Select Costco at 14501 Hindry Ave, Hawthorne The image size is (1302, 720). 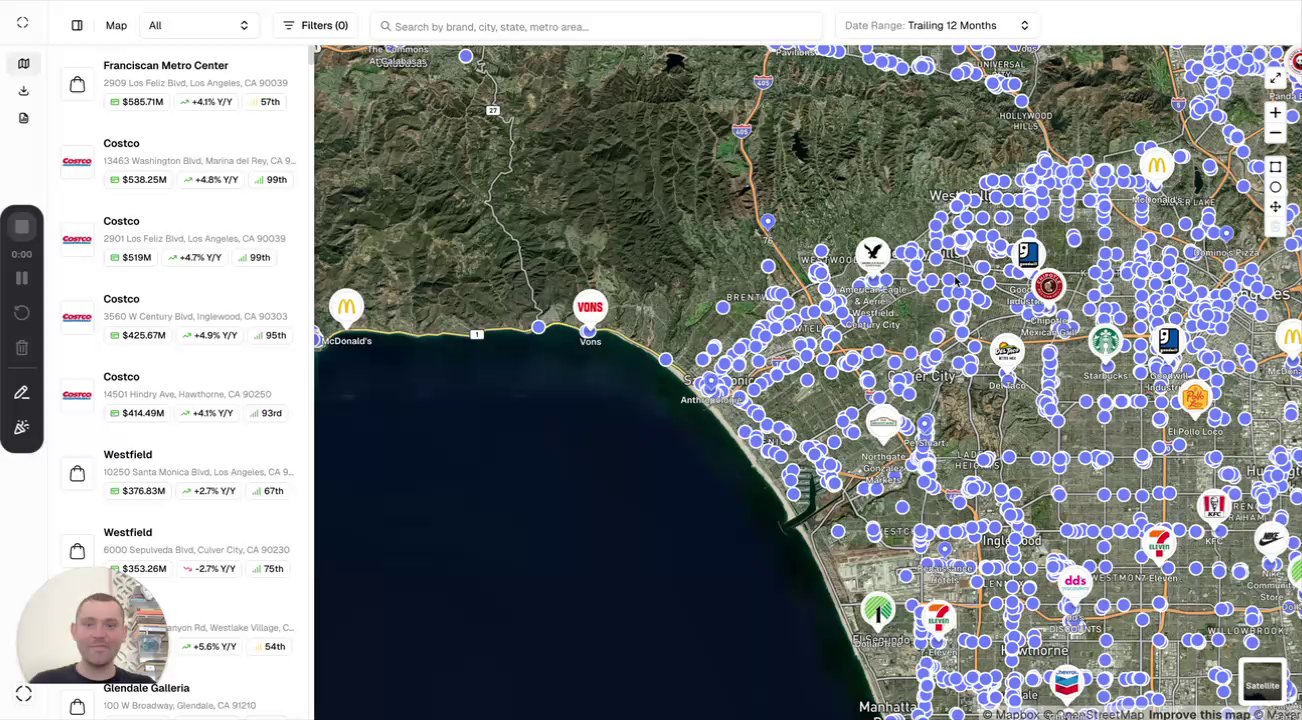tap(180, 395)
